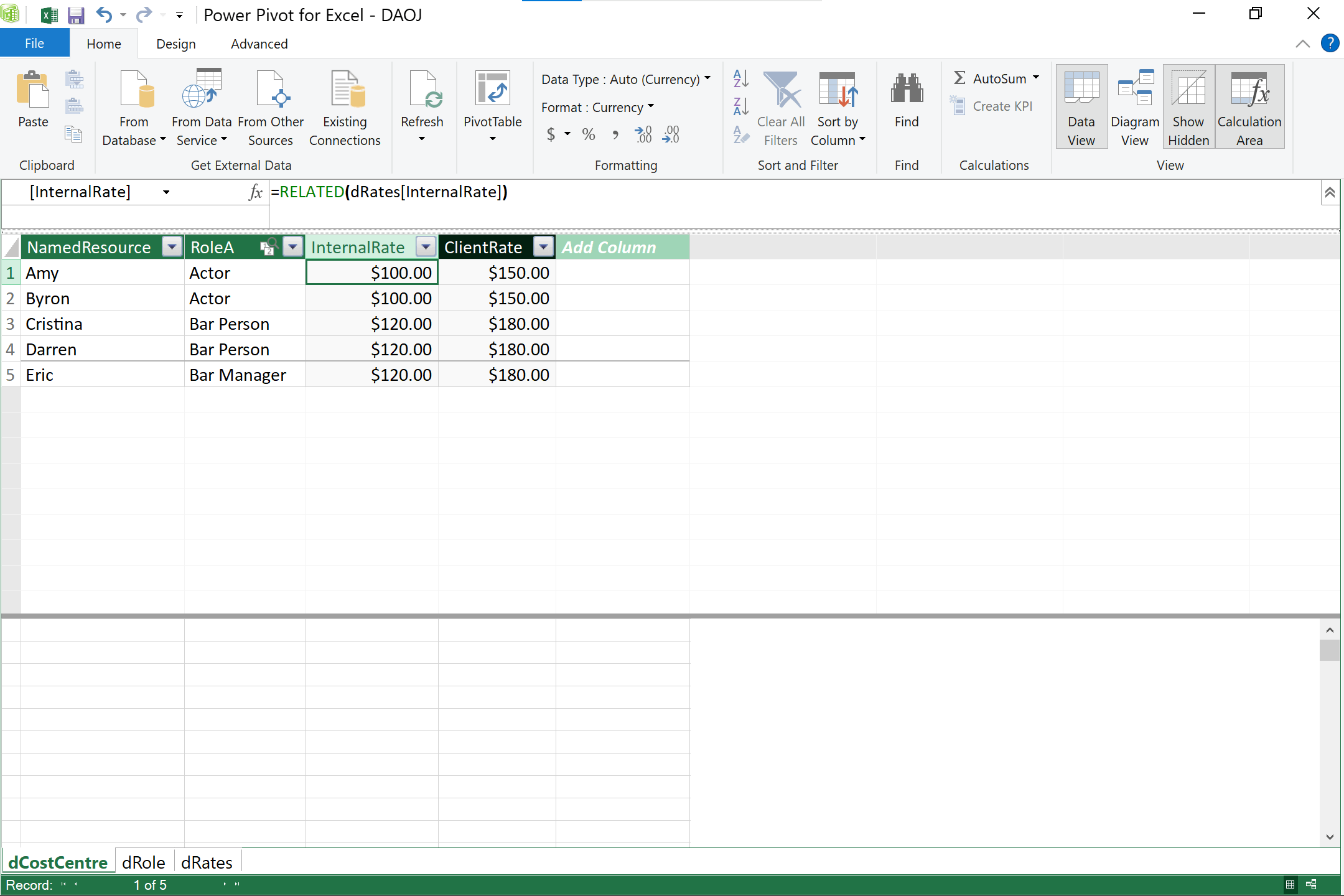Click the Find binoculars icon
The width and height of the screenshot is (1344, 896).
pos(907,89)
